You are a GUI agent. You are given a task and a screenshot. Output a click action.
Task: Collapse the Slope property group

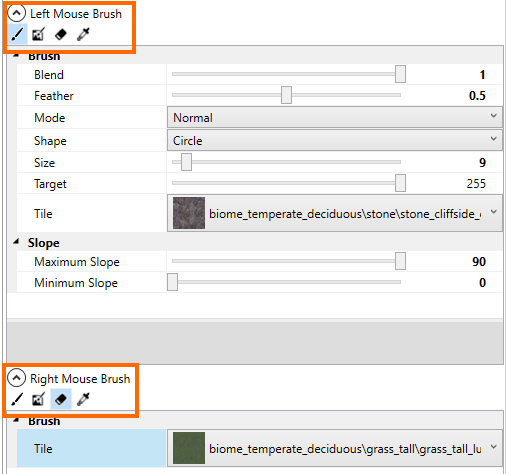(x=16, y=242)
